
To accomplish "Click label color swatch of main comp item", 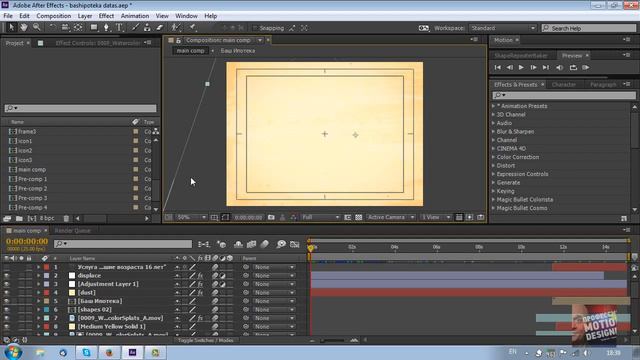I will tap(136, 169).
